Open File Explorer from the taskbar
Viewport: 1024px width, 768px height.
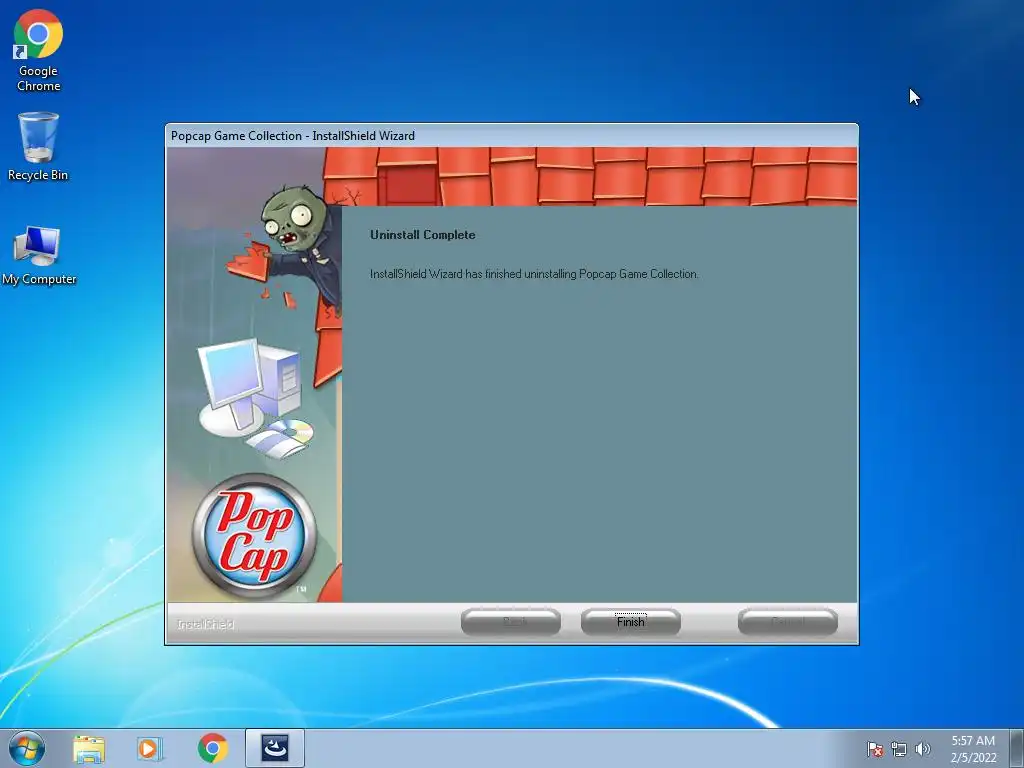point(89,748)
